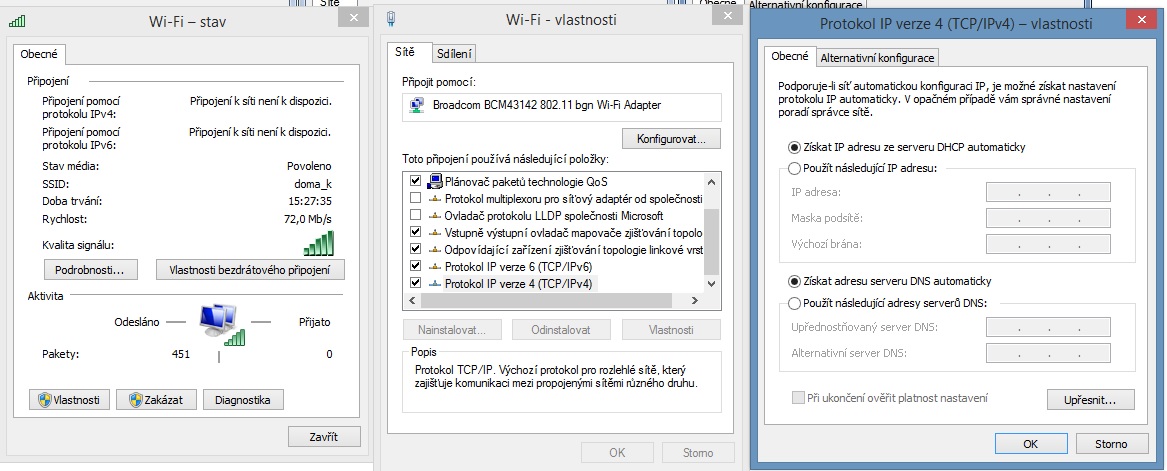Click Zavřít in Wi-Fi stav
1167x471 pixels.
(324, 436)
